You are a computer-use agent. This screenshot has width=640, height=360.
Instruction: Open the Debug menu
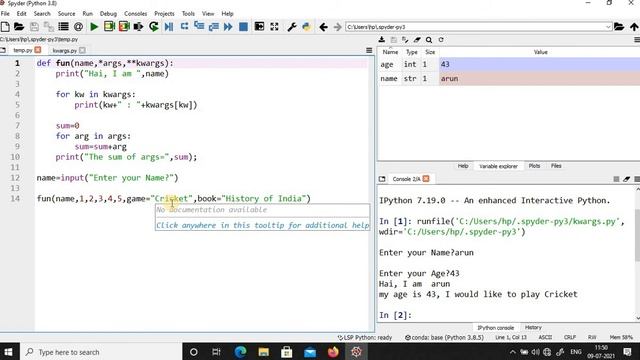pyautogui.click(x=108, y=13)
